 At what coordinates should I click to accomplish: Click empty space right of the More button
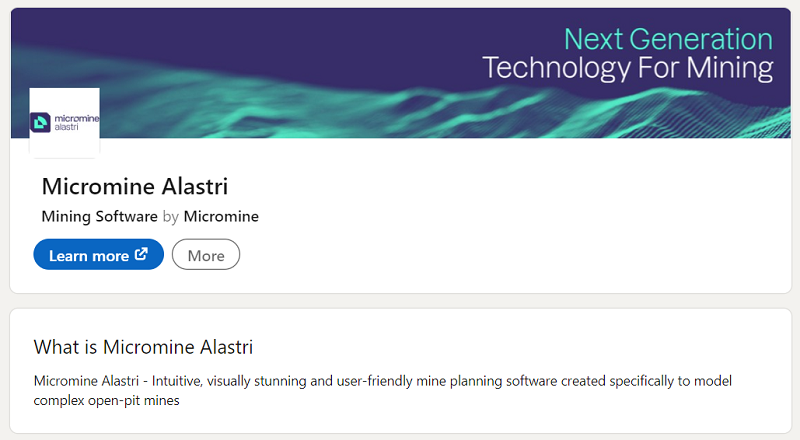(500, 255)
